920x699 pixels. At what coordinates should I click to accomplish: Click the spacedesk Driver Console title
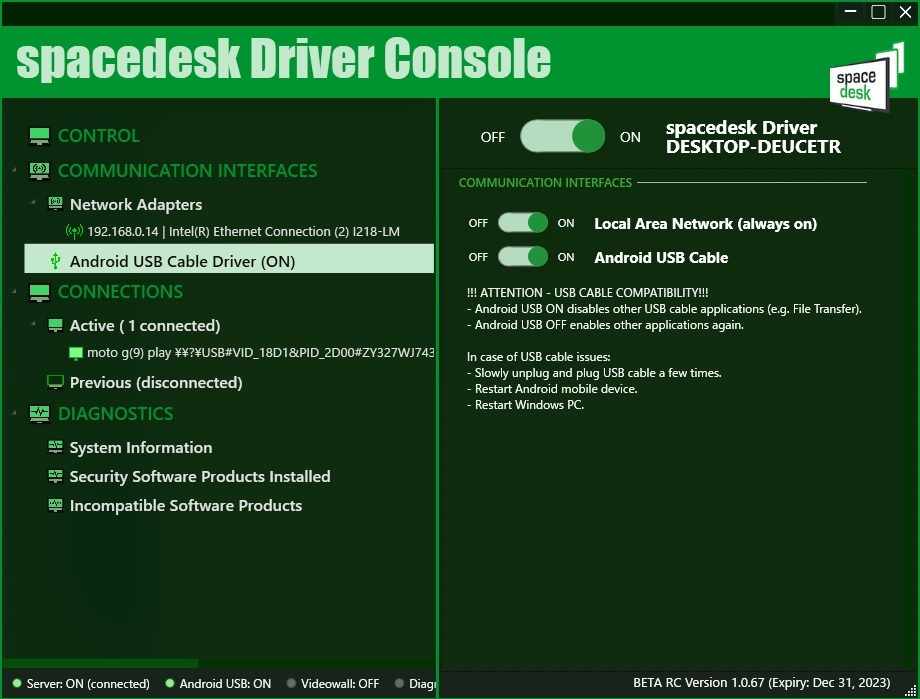283,59
